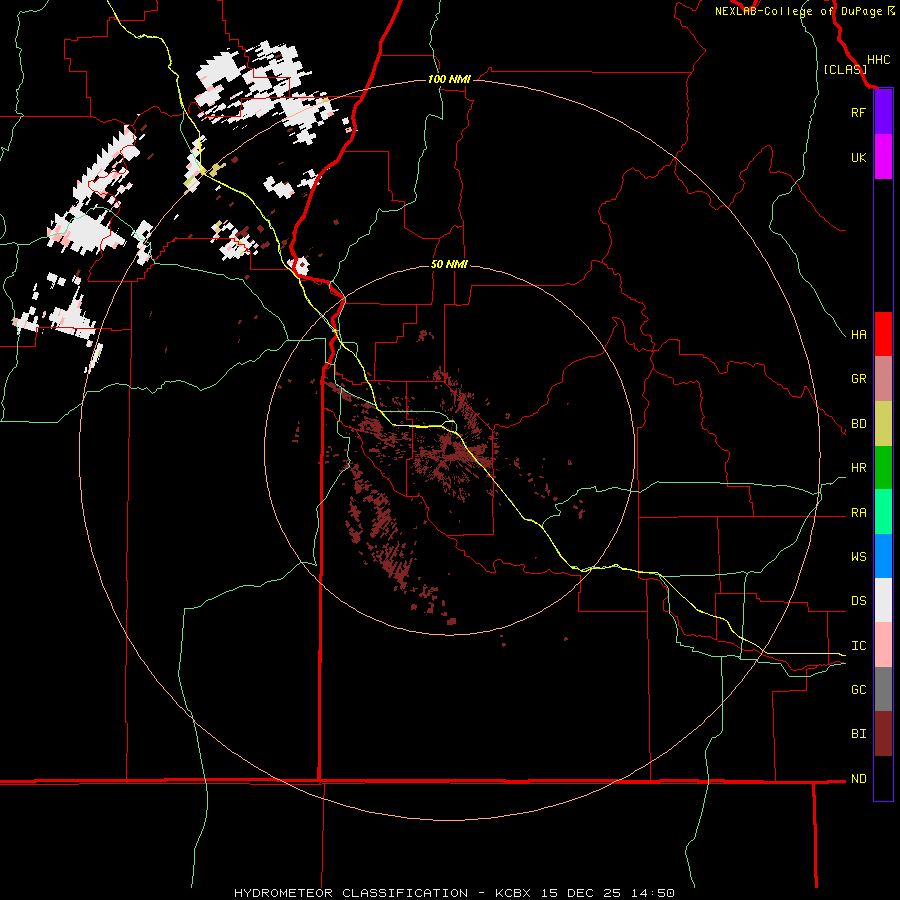Click the GR legend color swatch
This screenshot has width=900, height=900.
point(883,379)
